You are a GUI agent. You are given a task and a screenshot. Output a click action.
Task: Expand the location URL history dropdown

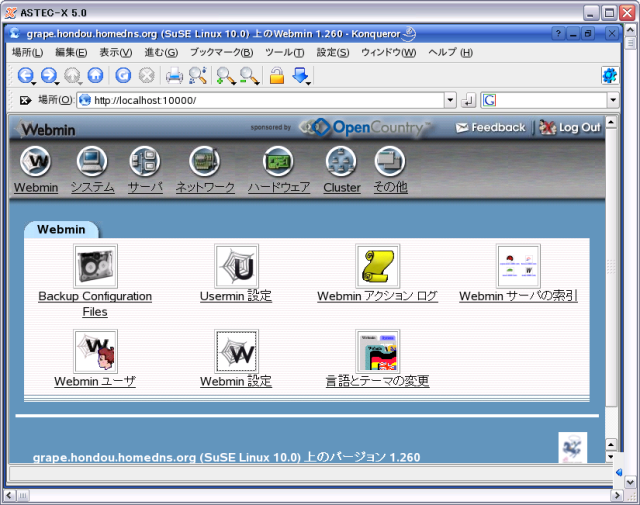451,100
